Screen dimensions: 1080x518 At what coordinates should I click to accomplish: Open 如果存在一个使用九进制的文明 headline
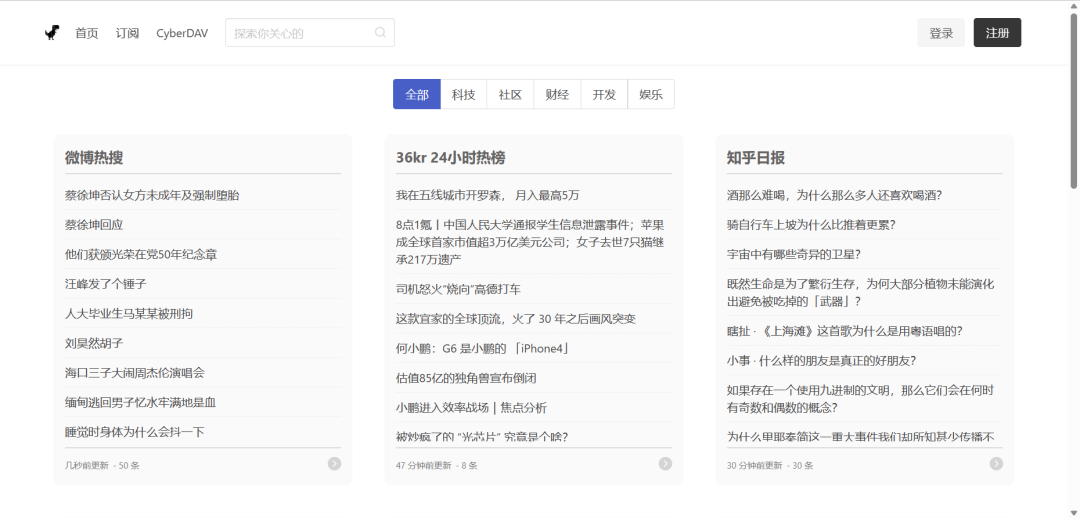860,399
